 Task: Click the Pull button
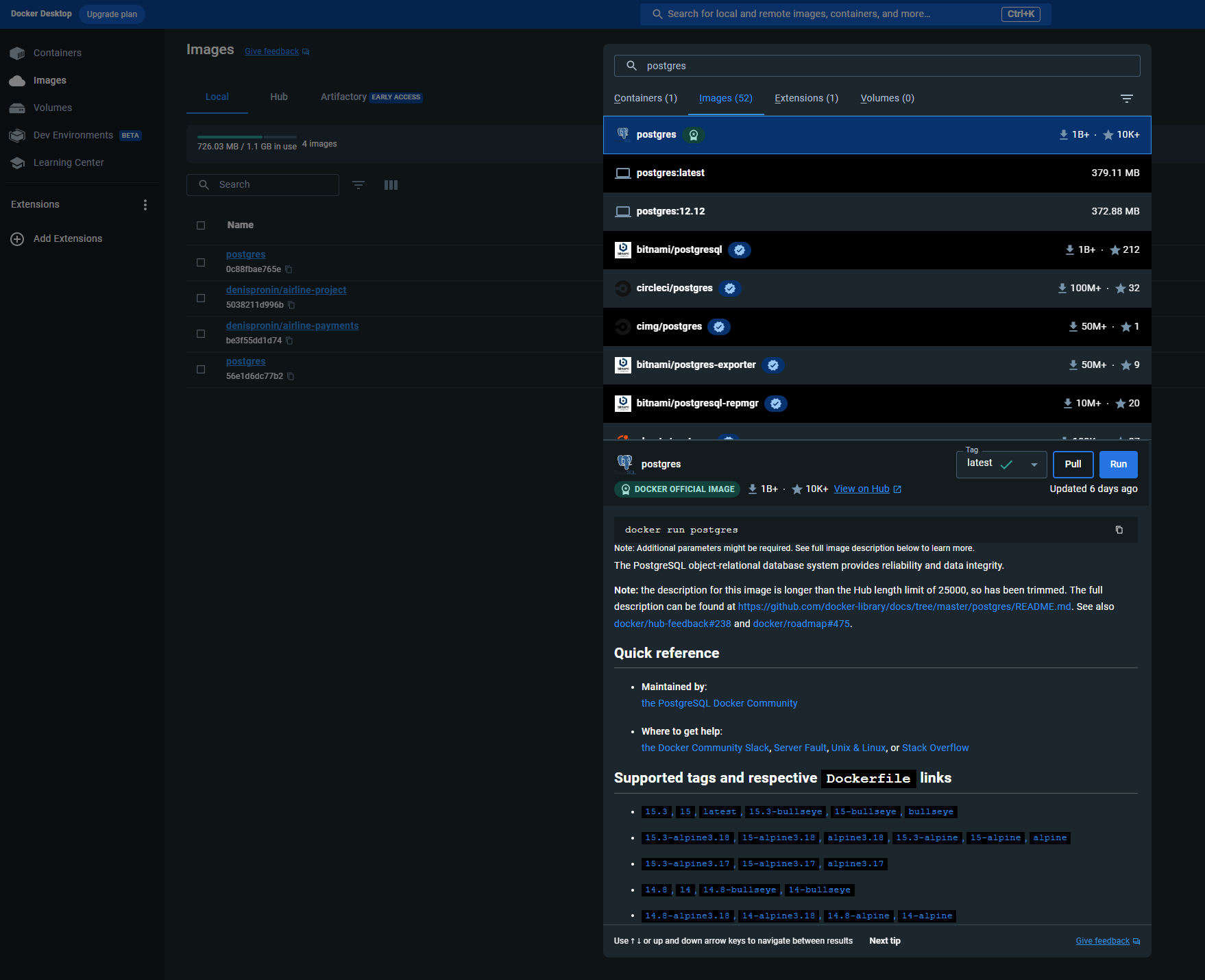1073,465
